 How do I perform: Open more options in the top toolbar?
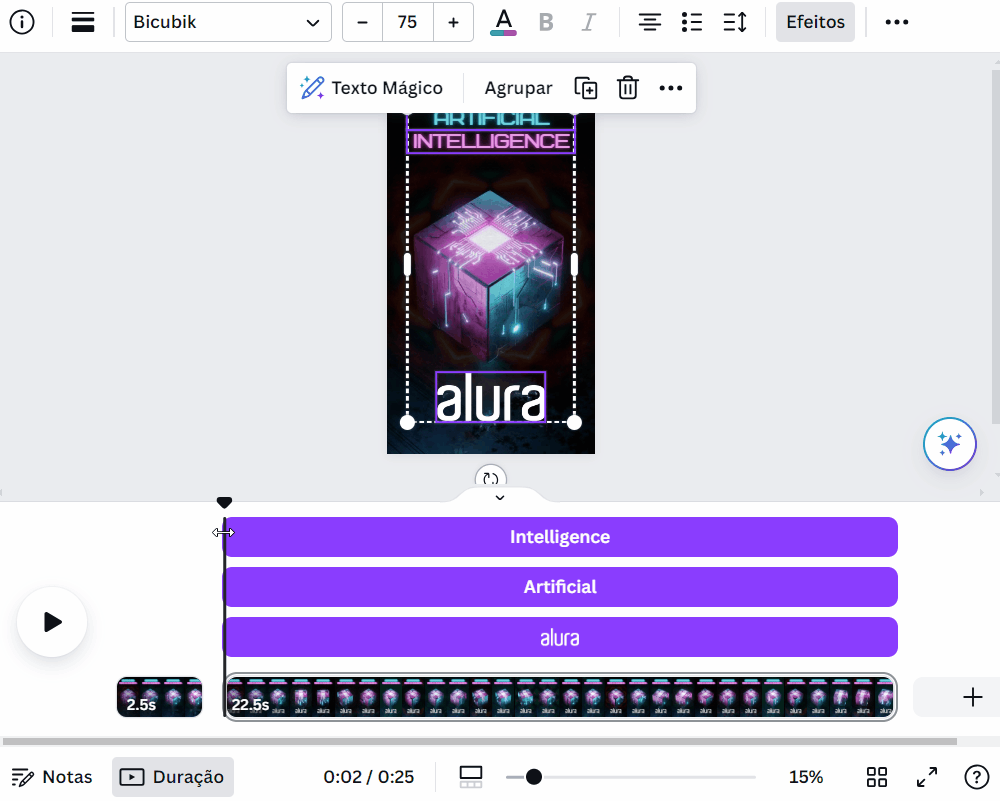(x=897, y=22)
